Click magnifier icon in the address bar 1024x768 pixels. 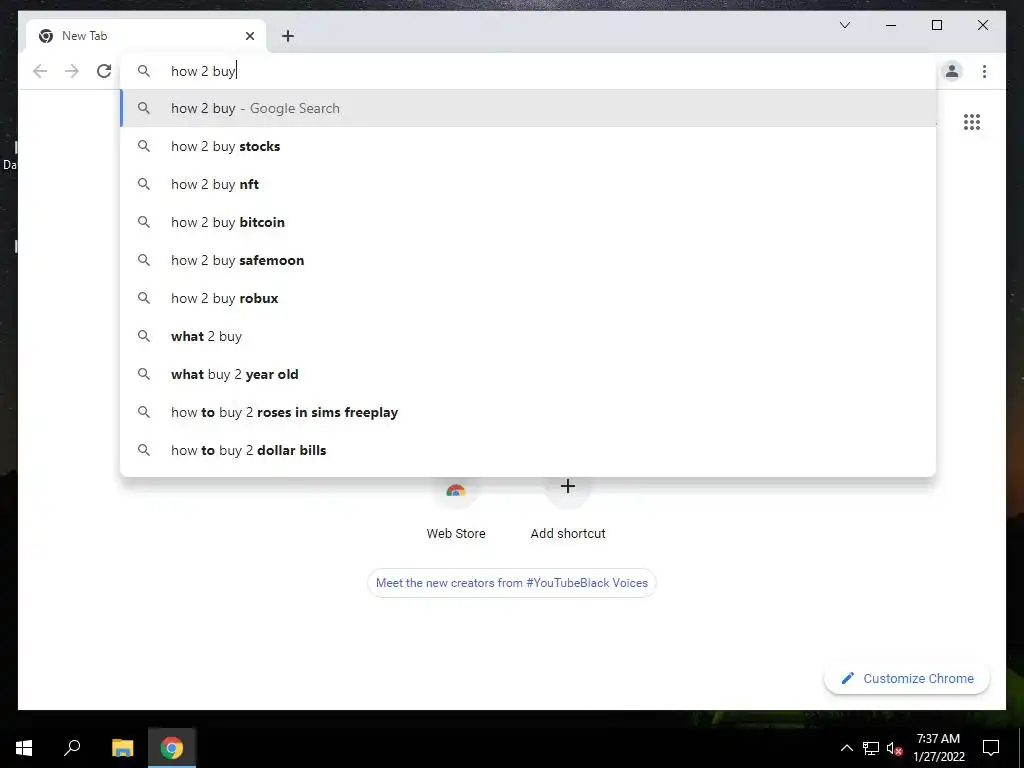(x=144, y=71)
